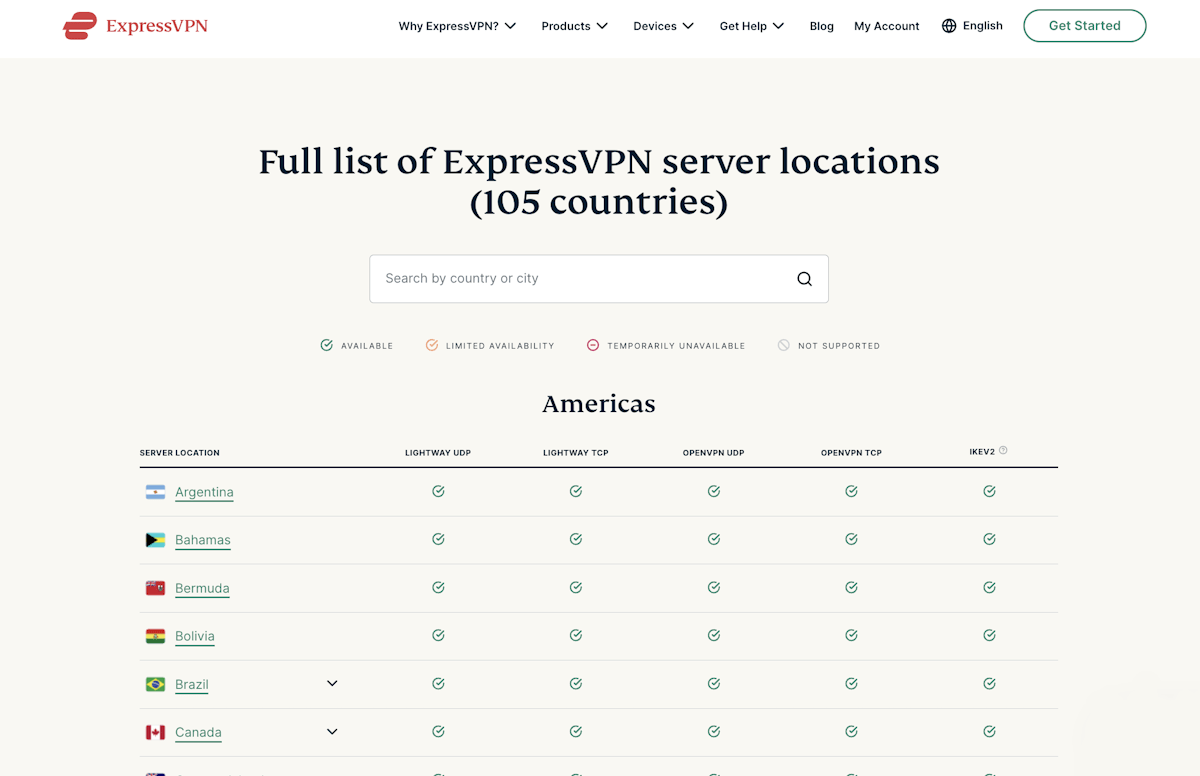Click Bolivia's OpenVPN TCP check icon

pyautogui.click(x=851, y=635)
